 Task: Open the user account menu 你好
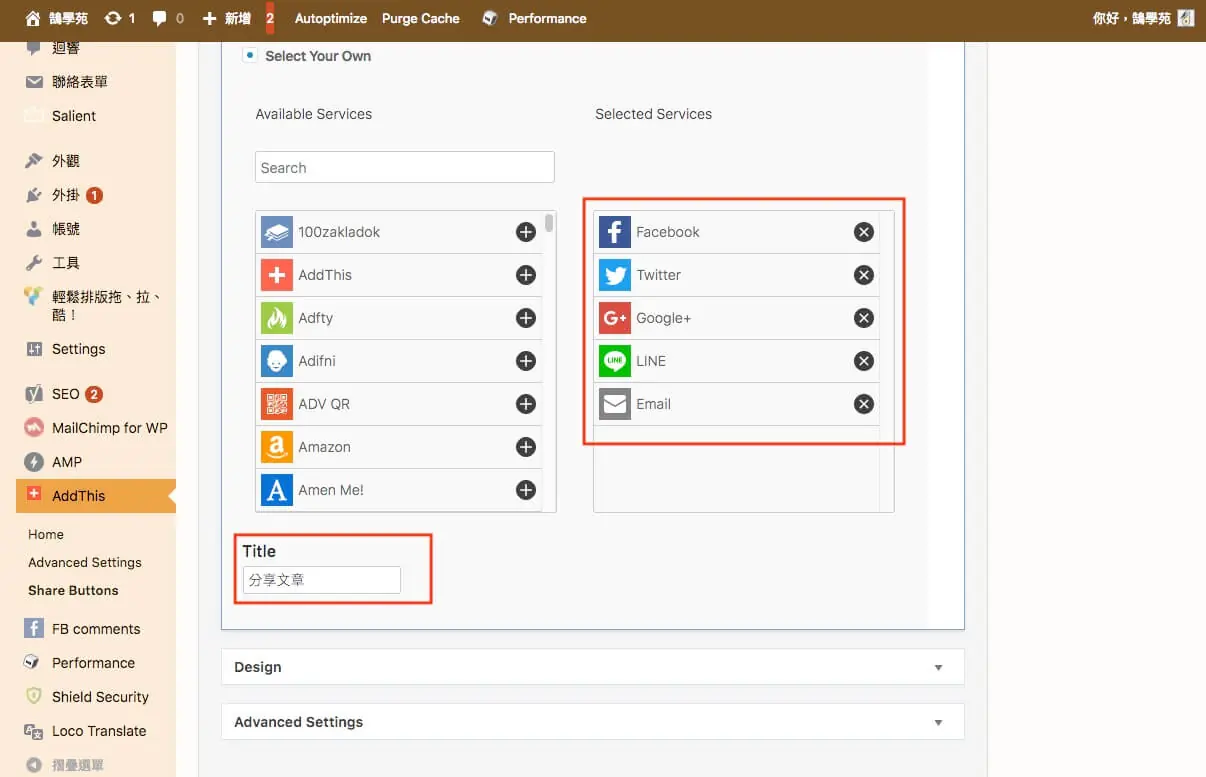tap(1143, 18)
